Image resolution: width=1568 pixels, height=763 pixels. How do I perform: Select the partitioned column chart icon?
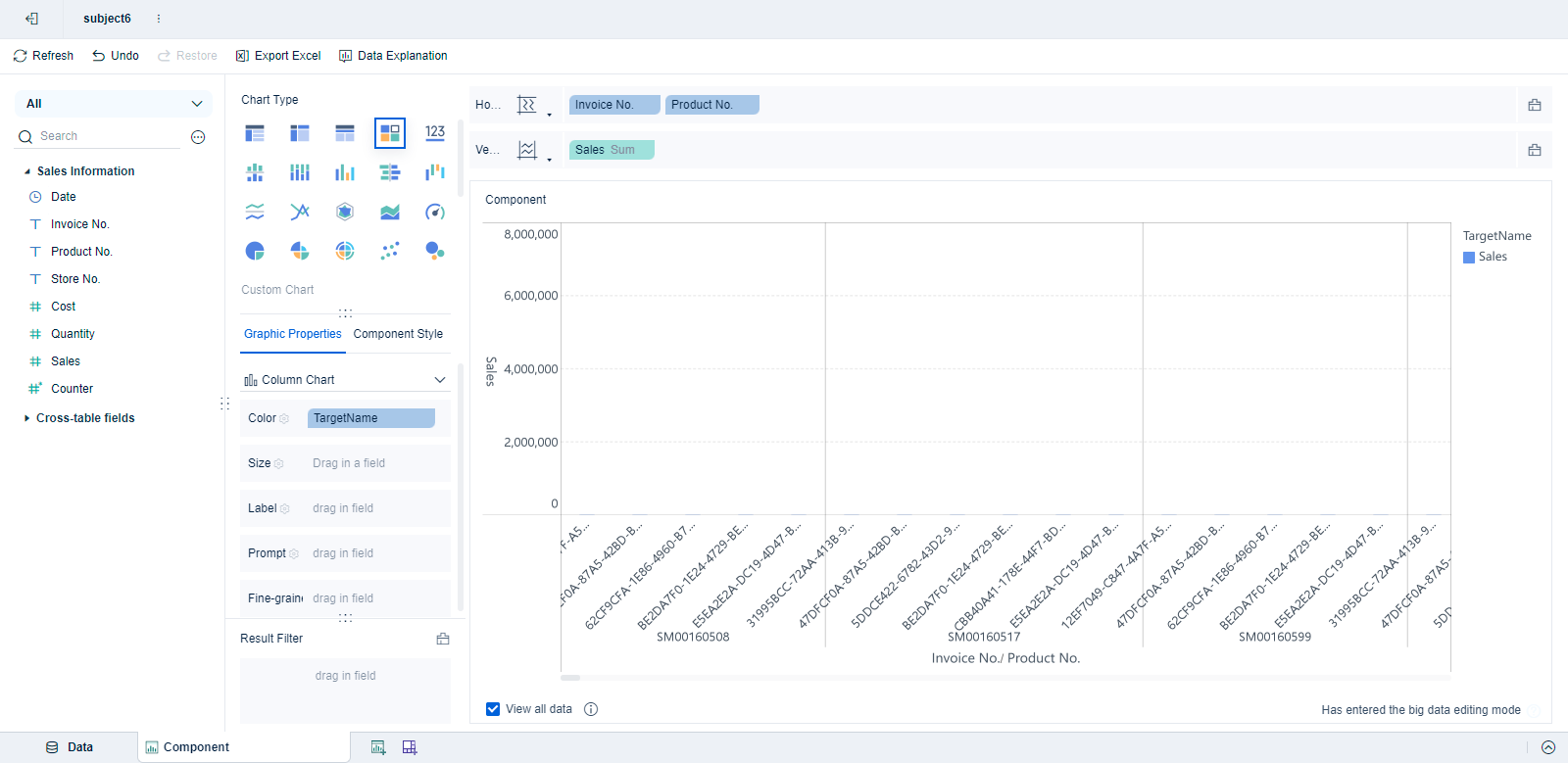tap(255, 172)
